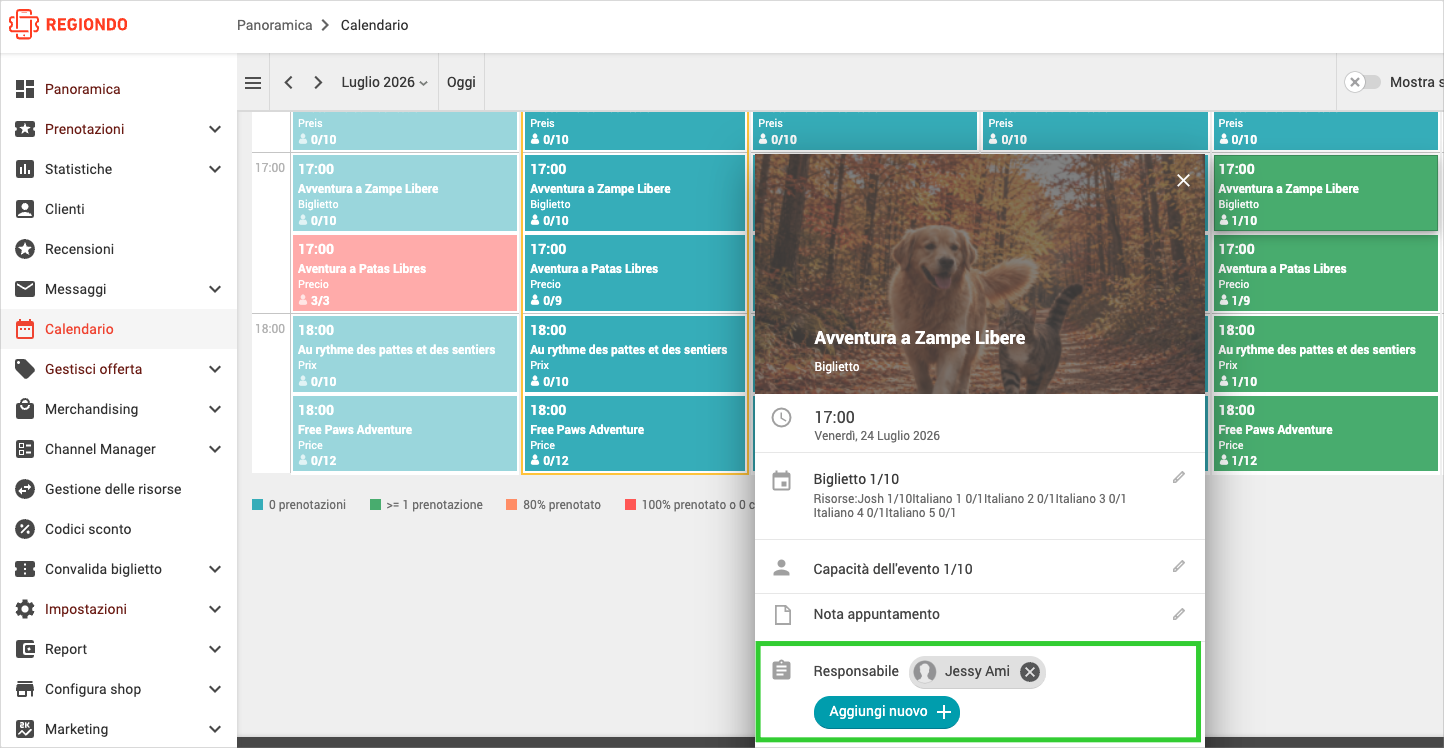The width and height of the screenshot is (1444, 748).
Task: Open the hamburger menu in calendar toolbar
Action: click(253, 83)
